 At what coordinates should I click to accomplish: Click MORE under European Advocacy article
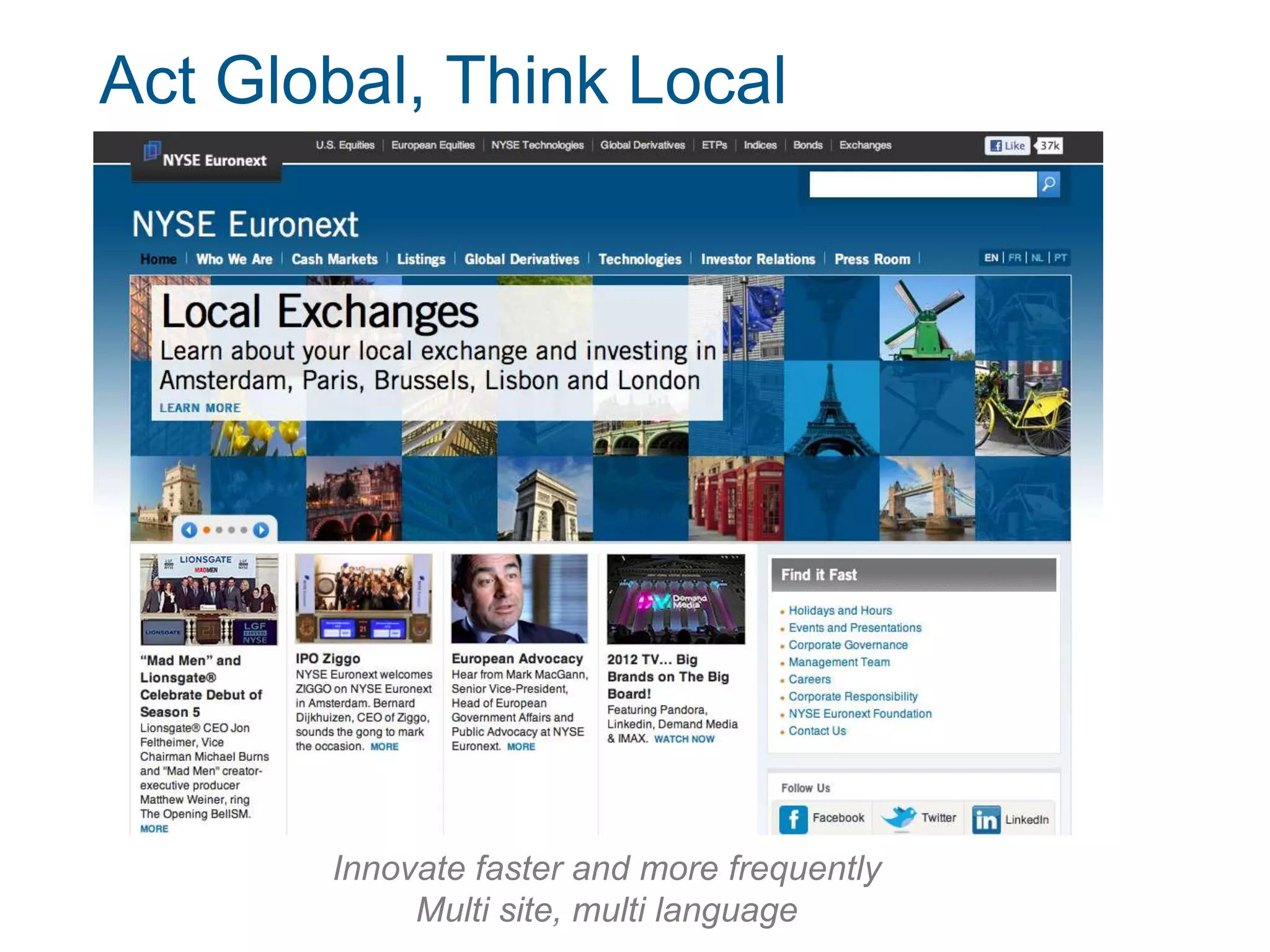[521, 747]
